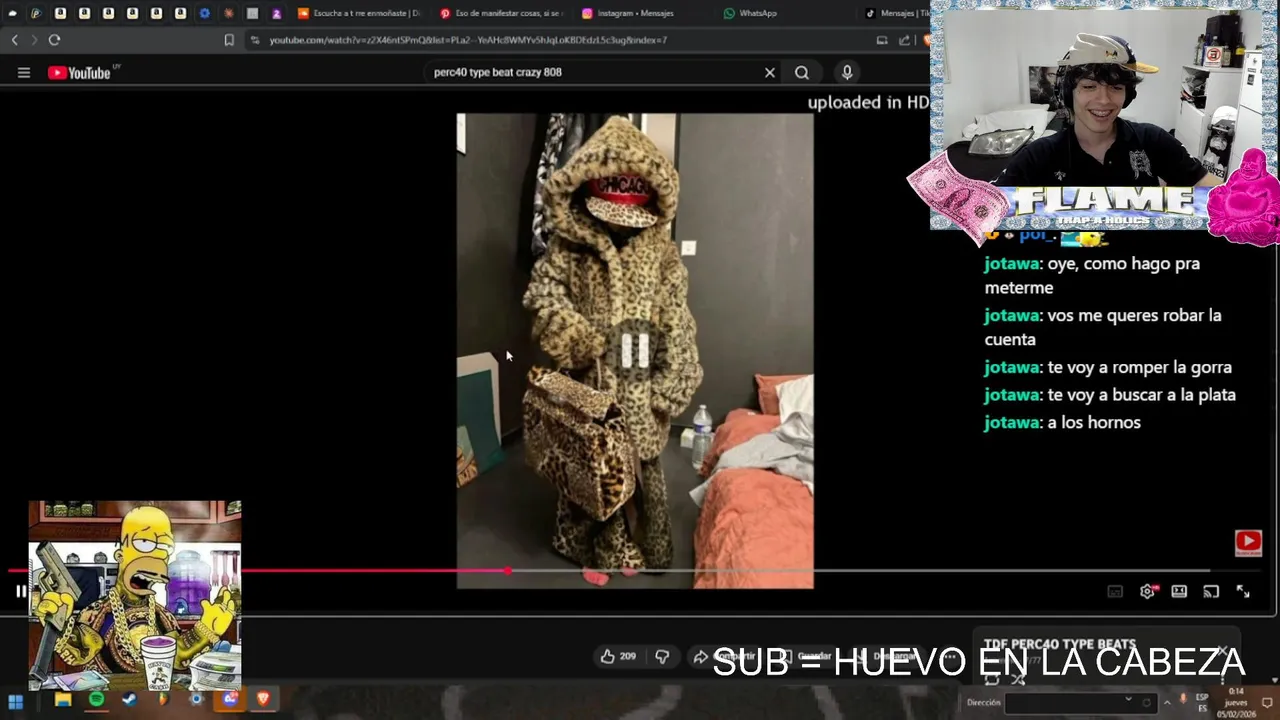Go forward with the browser forward arrow
The image size is (1280, 720).
tap(34, 40)
